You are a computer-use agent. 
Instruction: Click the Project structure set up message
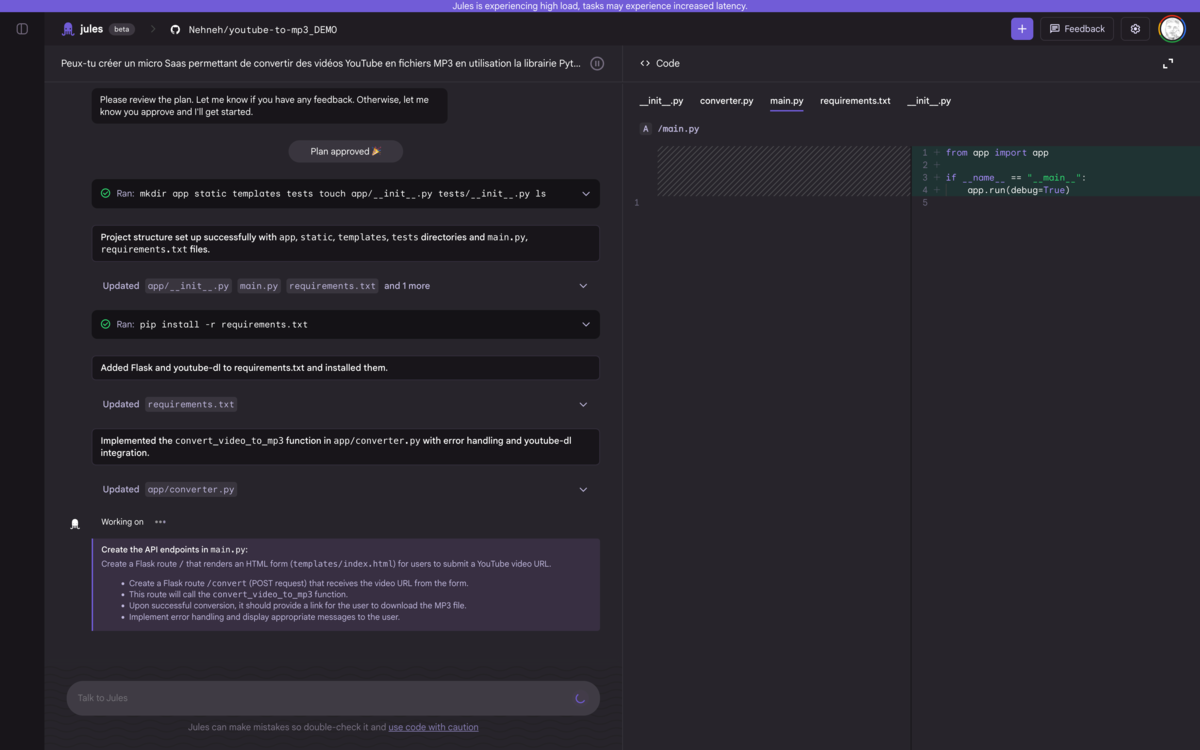pyautogui.click(x=346, y=243)
